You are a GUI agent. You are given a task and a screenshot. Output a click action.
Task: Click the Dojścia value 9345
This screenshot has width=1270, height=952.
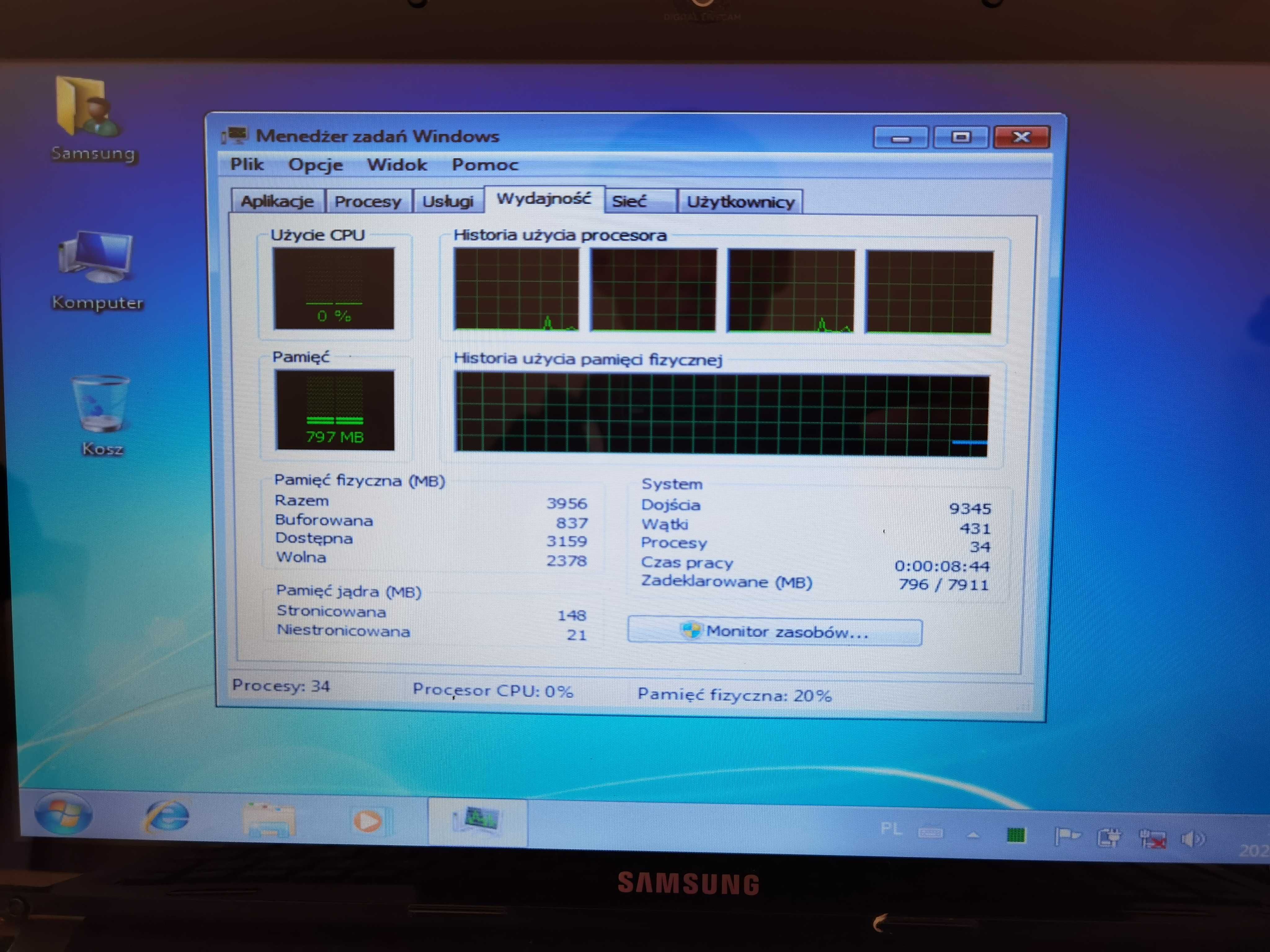click(970, 509)
